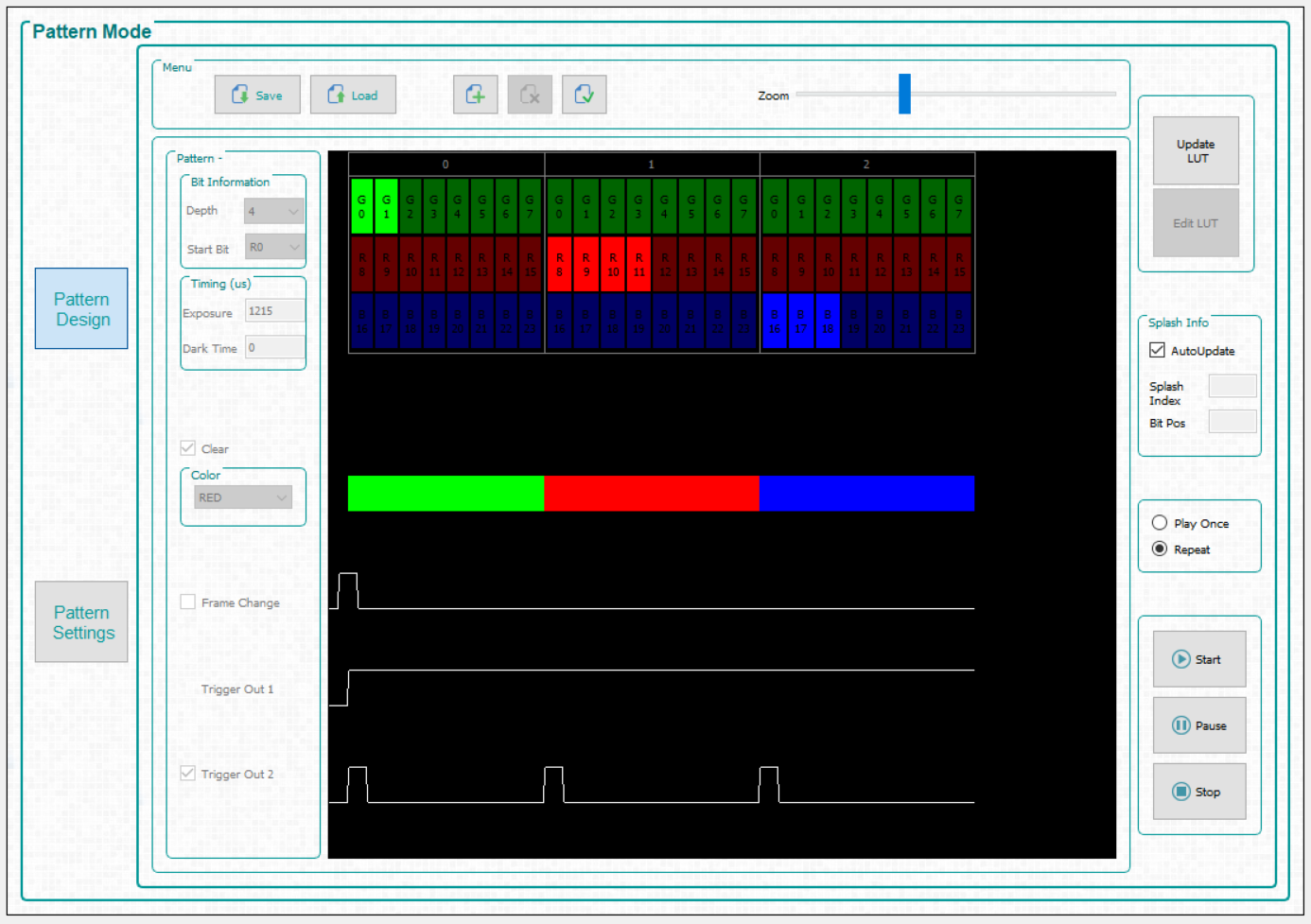Click the Save pattern button
The image size is (1311, 924).
tap(257, 95)
